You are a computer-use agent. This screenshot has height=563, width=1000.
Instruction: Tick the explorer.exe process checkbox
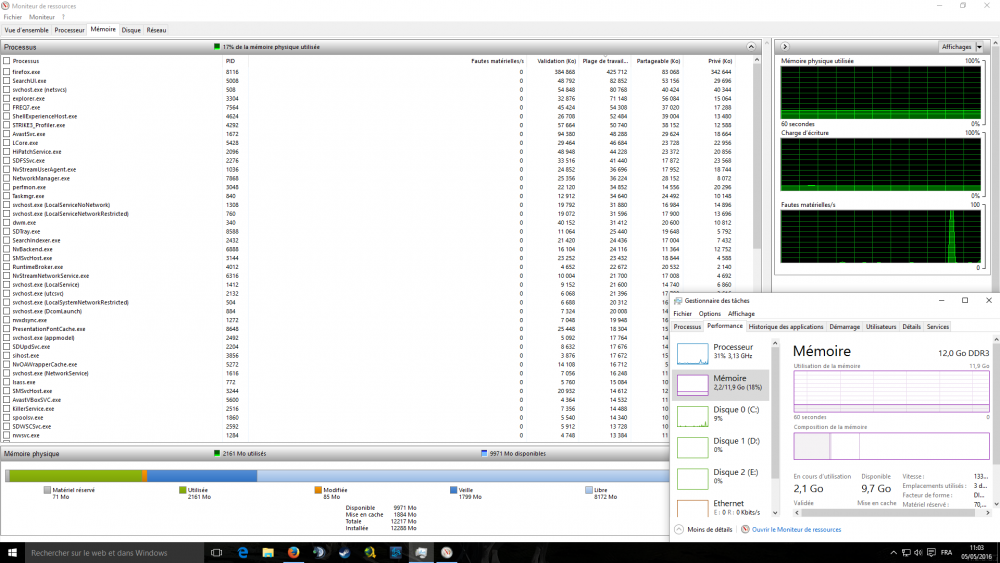7,99
